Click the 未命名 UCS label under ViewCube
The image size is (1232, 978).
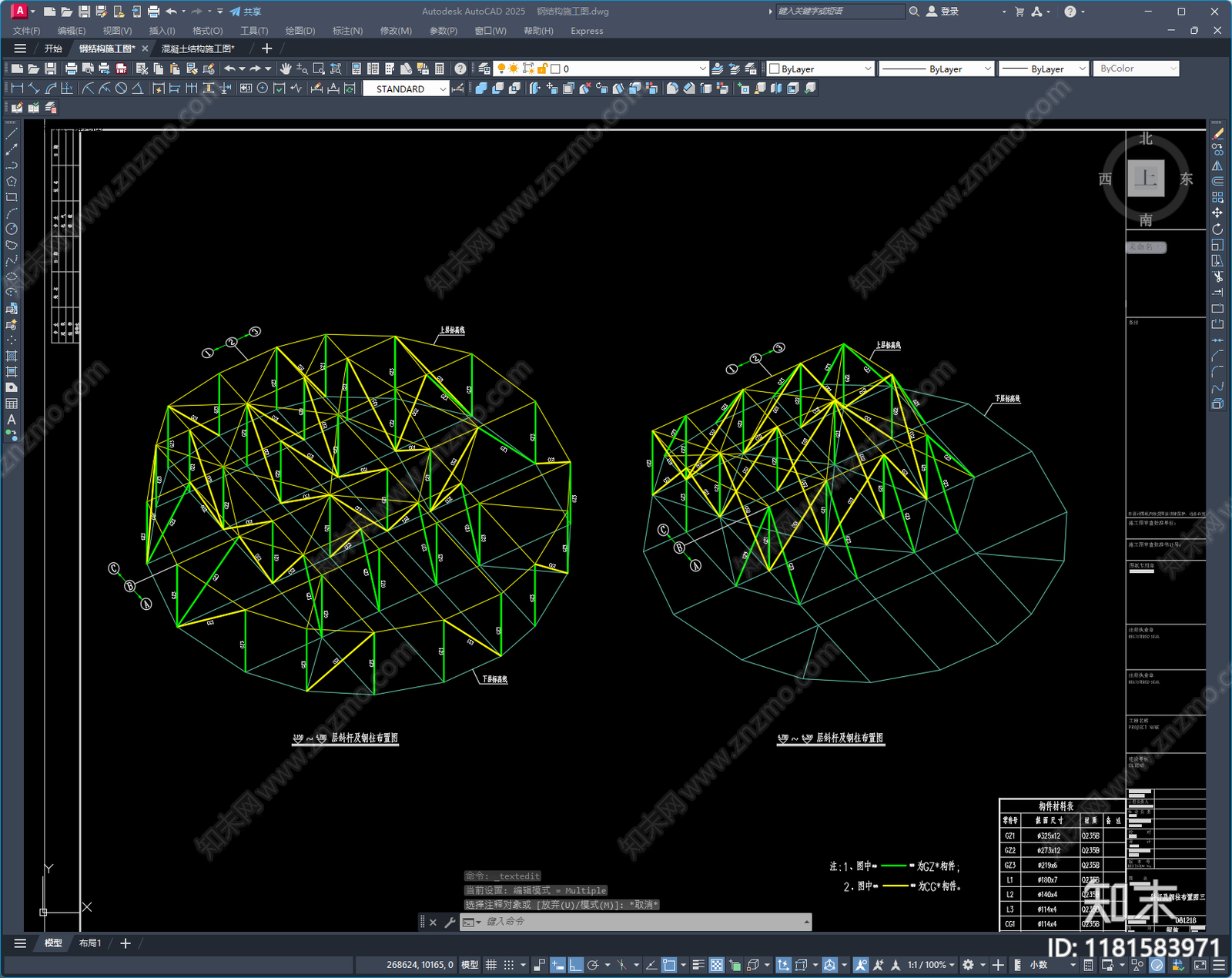pos(1147,247)
